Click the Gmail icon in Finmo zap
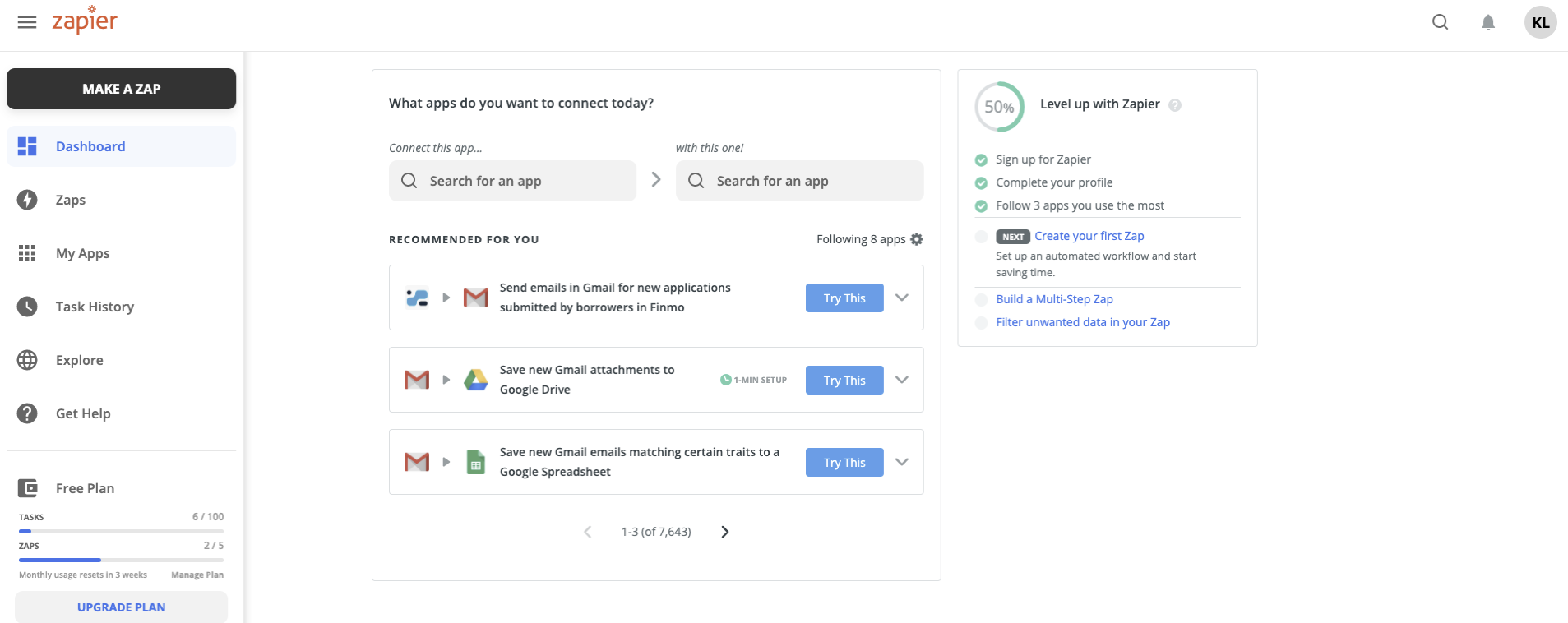 (476, 298)
